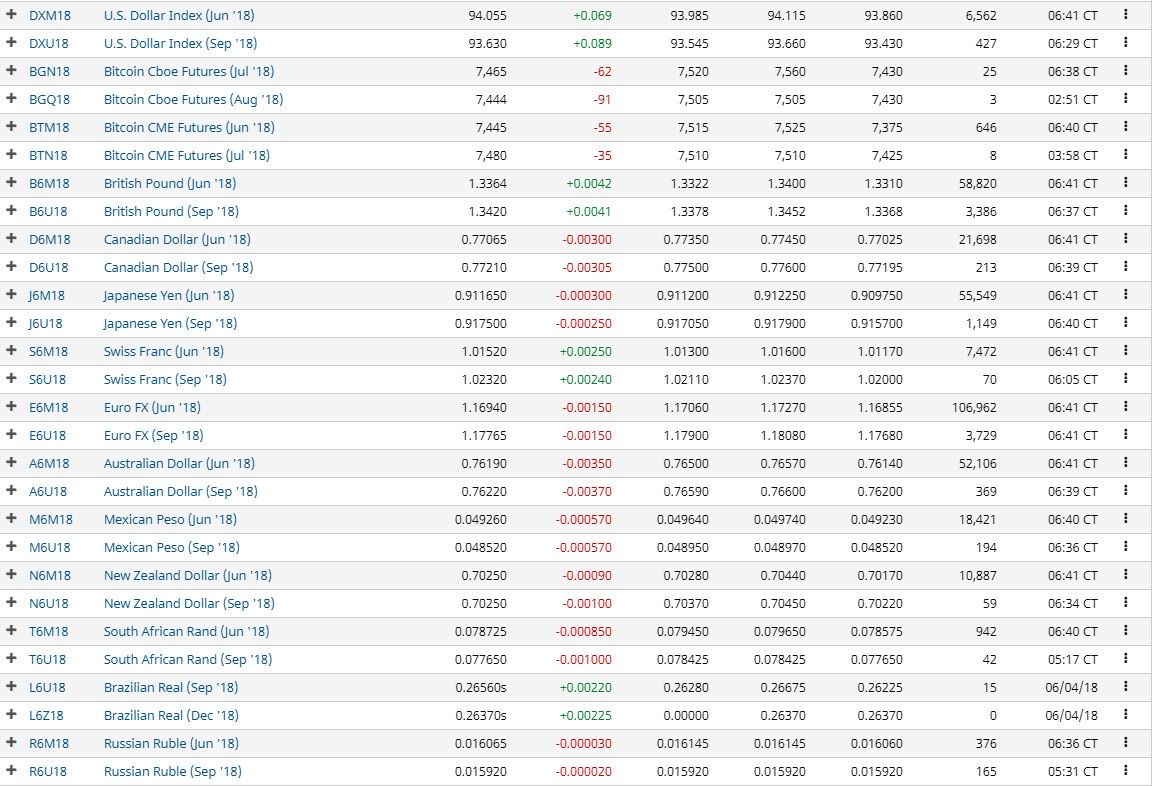Viewport: 1157px width, 786px height.
Task: Expand the S6M18 row with plus icon
Action: (11, 351)
